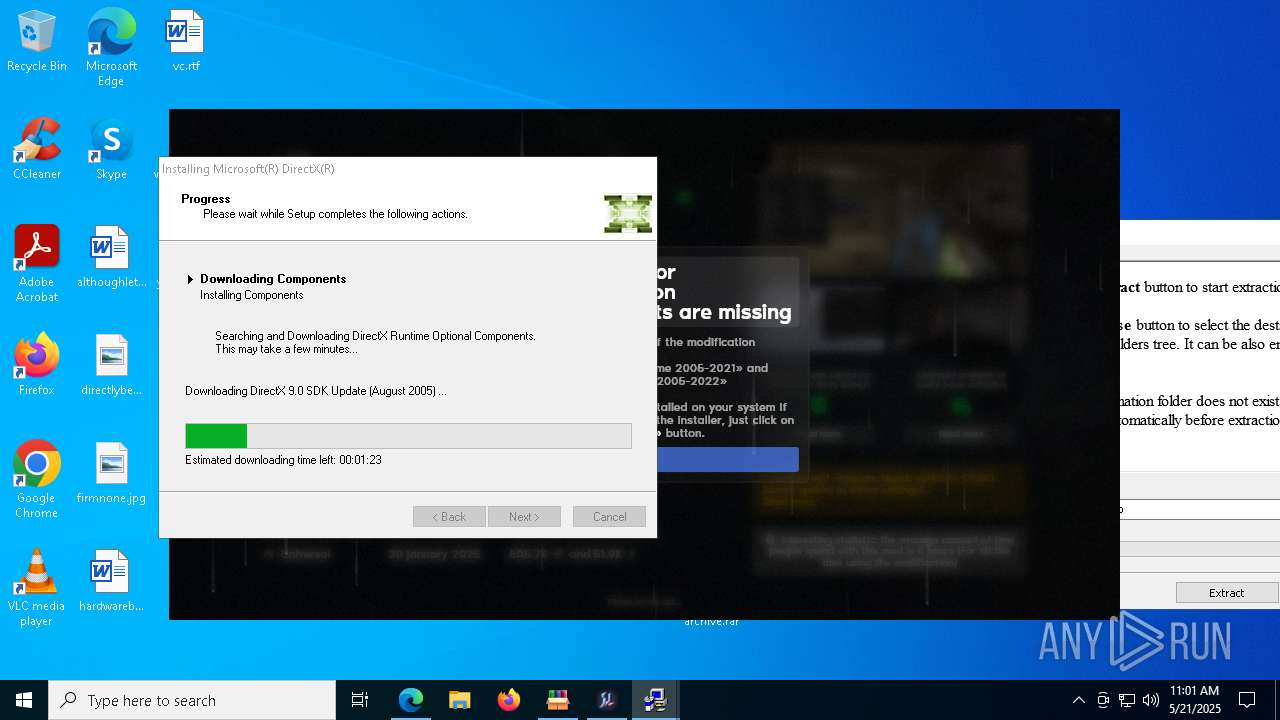
Task: Launch Skype desktop shortcut
Action: point(111,150)
